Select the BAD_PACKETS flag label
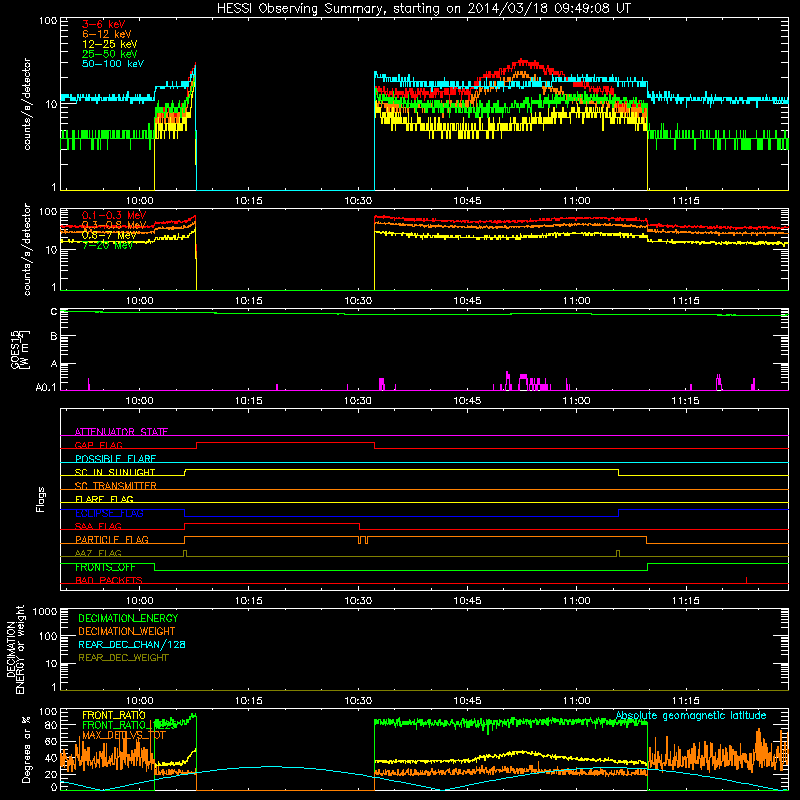The image size is (800, 800). point(109,580)
